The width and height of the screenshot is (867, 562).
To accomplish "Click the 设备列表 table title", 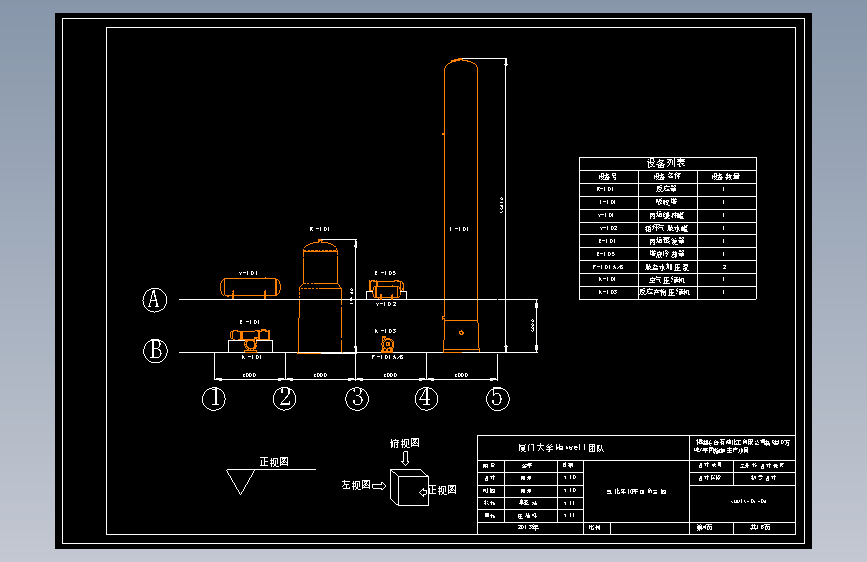I will click(x=666, y=163).
